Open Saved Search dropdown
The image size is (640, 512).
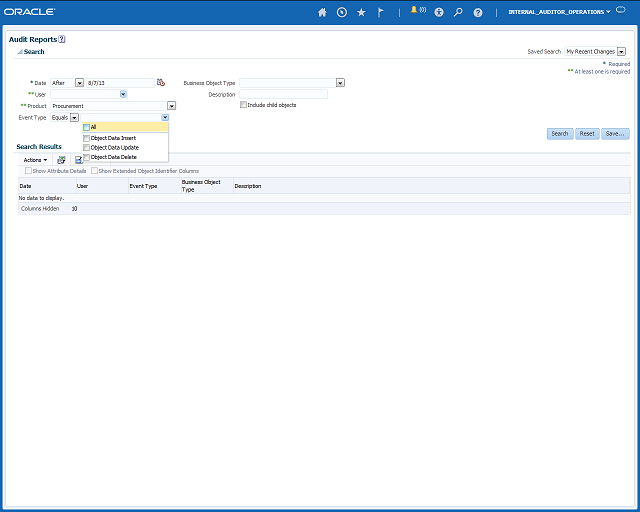621,51
